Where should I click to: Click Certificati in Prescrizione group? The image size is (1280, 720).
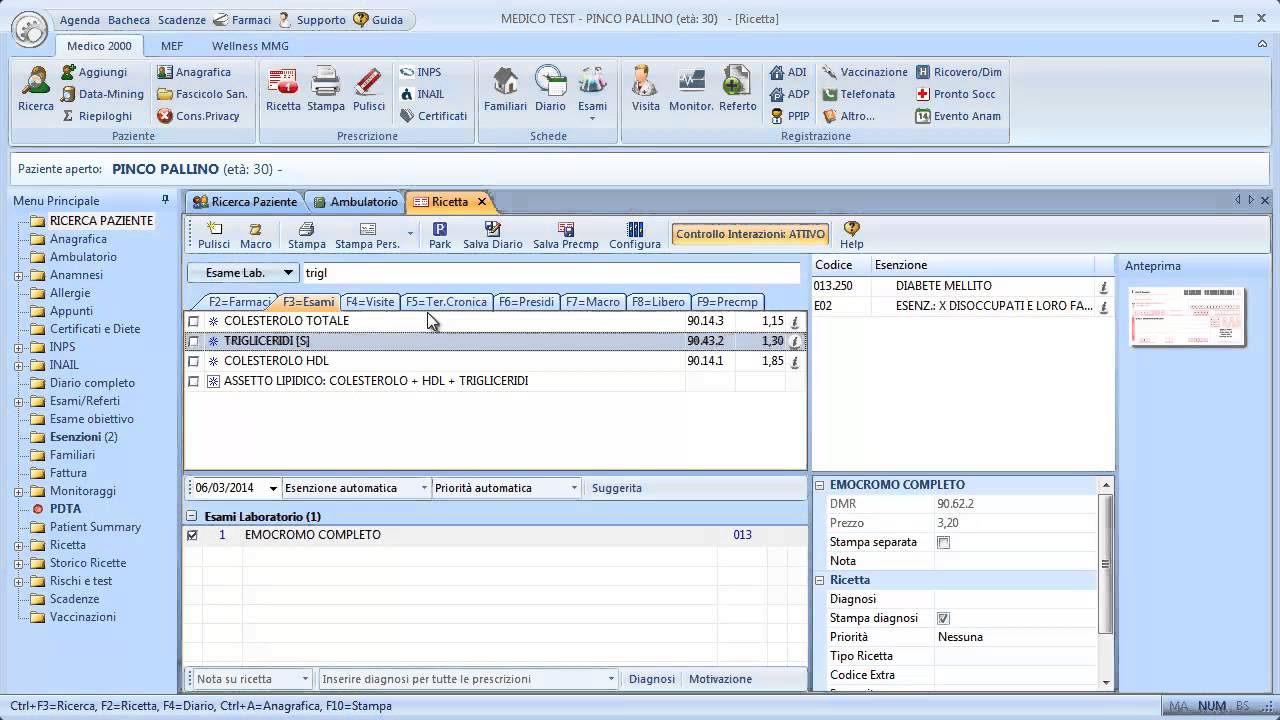tap(433, 116)
